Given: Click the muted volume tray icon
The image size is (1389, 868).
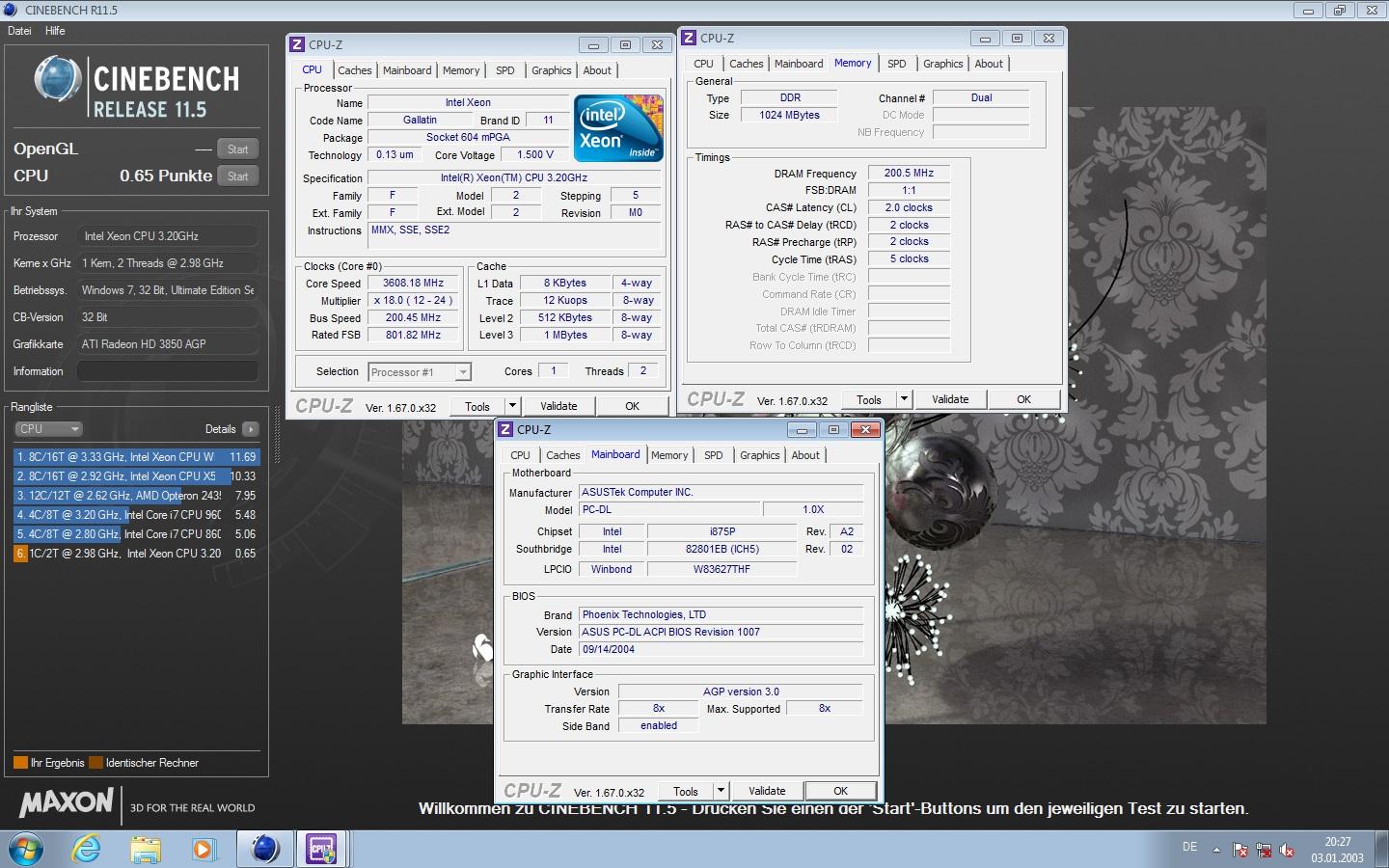Looking at the screenshot, I should coord(1287,850).
